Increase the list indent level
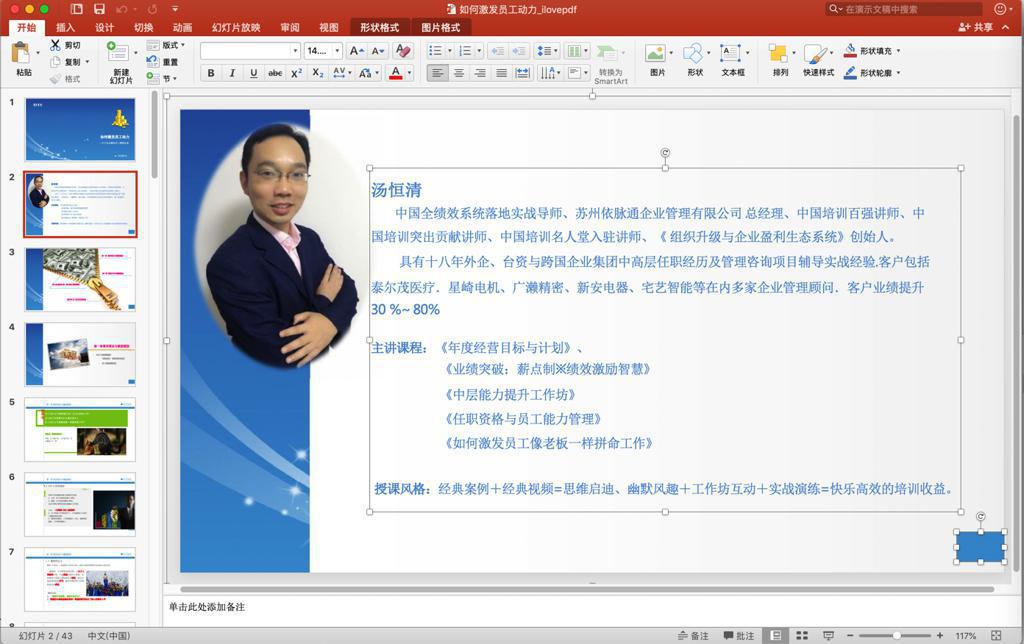 click(x=519, y=51)
